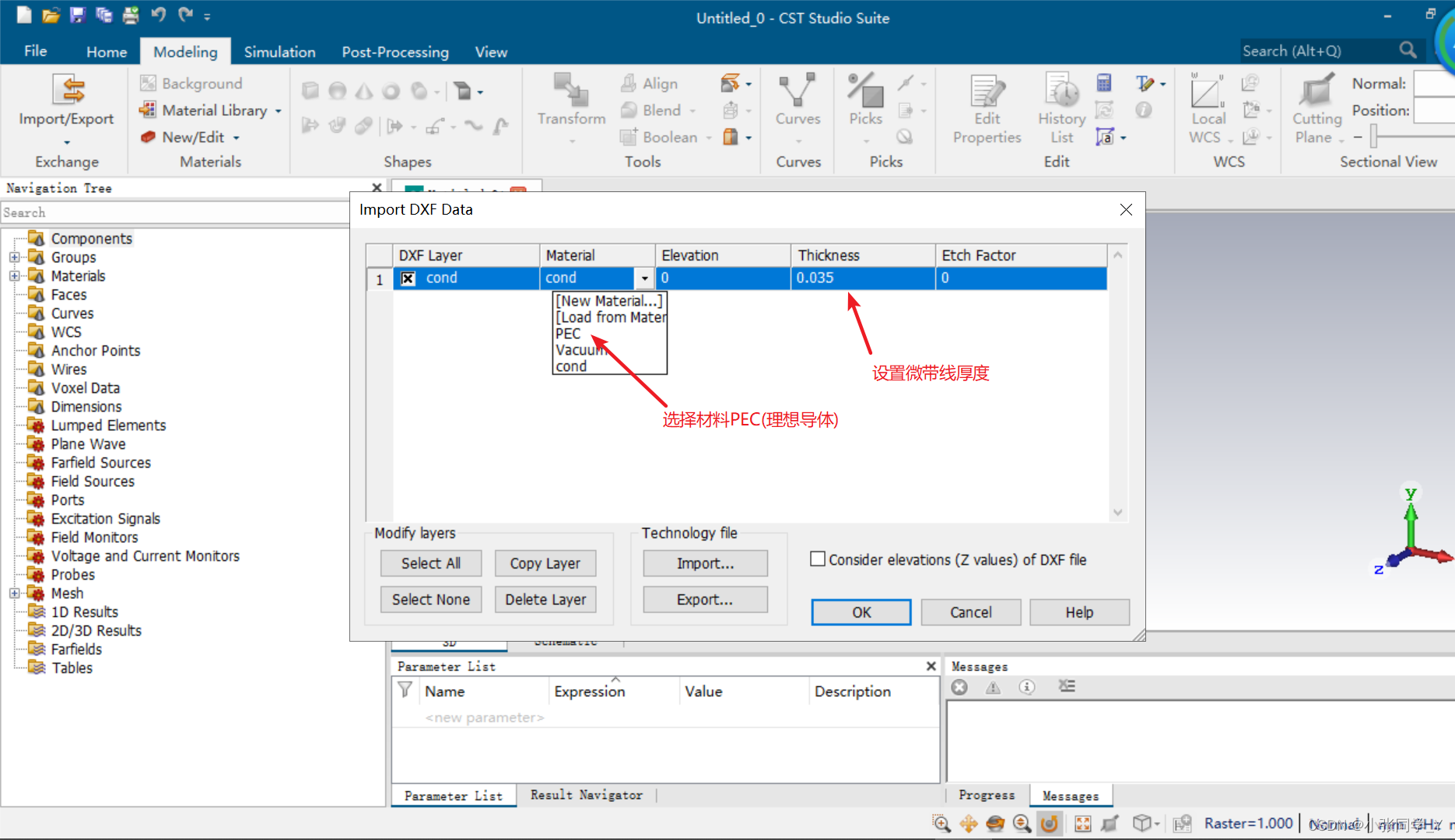Expand the Groups tree node
The image size is (1455, 840).
(x=14, y=257)
